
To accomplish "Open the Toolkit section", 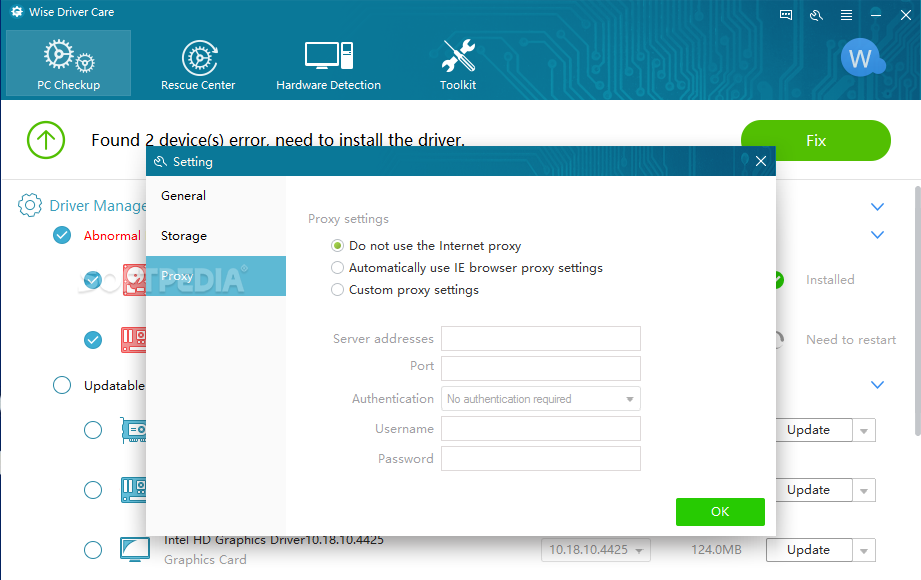I will 458,63.
